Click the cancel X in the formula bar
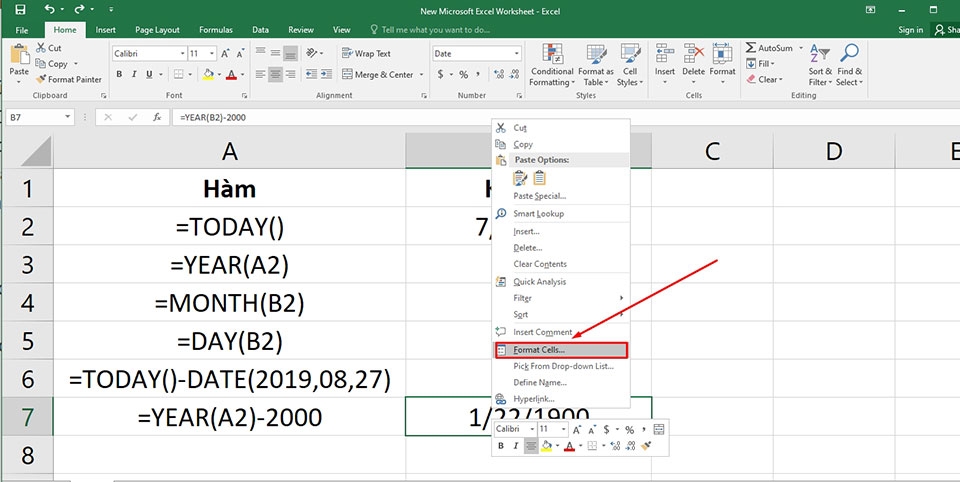Screen dimensions: 960x482 point(108,117)
